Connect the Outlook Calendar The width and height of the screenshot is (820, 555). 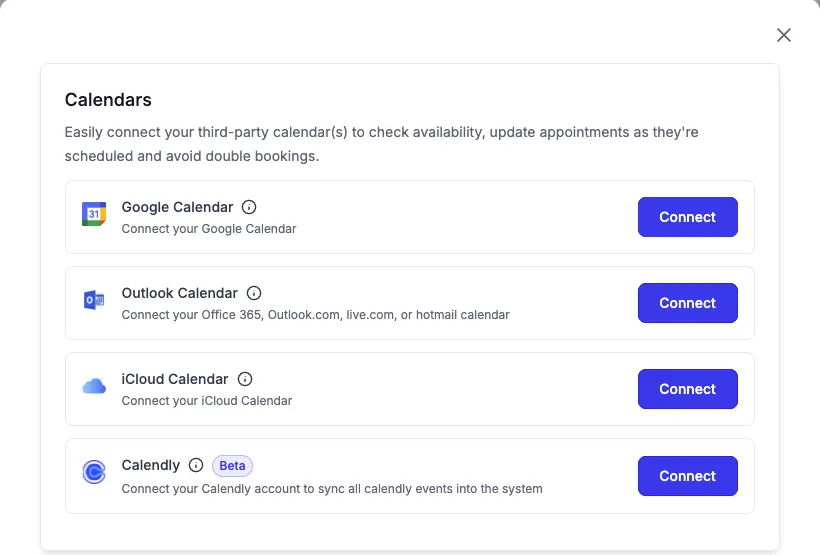(687, 303)
